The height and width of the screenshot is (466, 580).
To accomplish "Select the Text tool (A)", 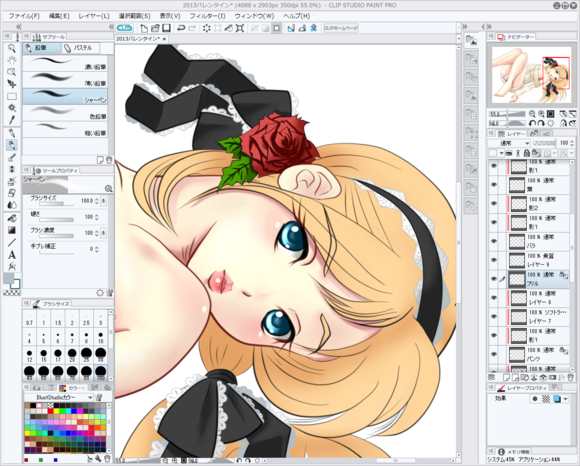I will (12, 254).
